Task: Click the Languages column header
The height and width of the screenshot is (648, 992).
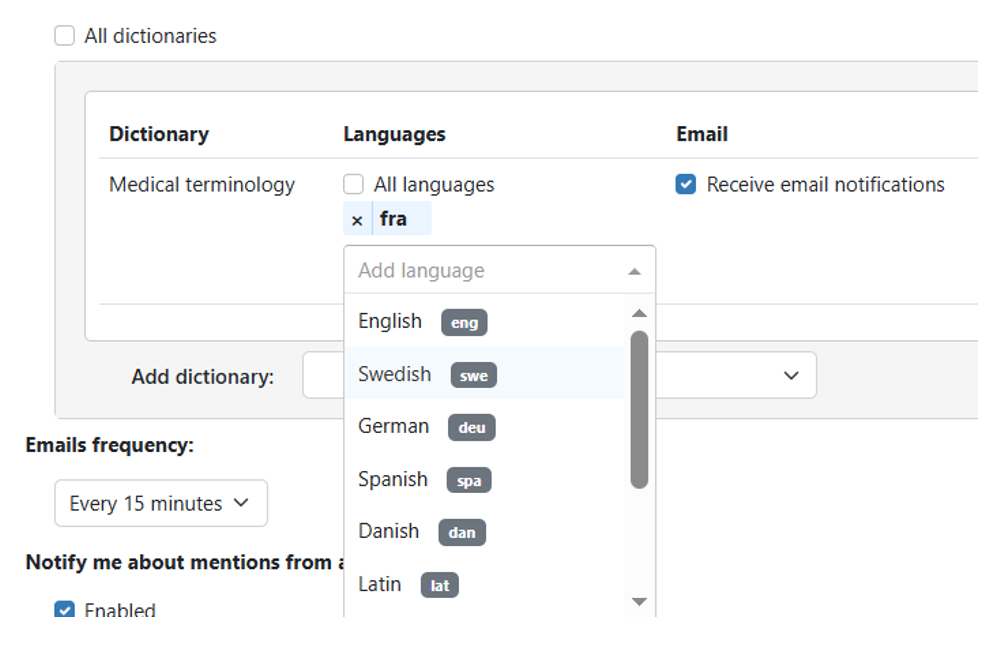Action: point(394,134)
